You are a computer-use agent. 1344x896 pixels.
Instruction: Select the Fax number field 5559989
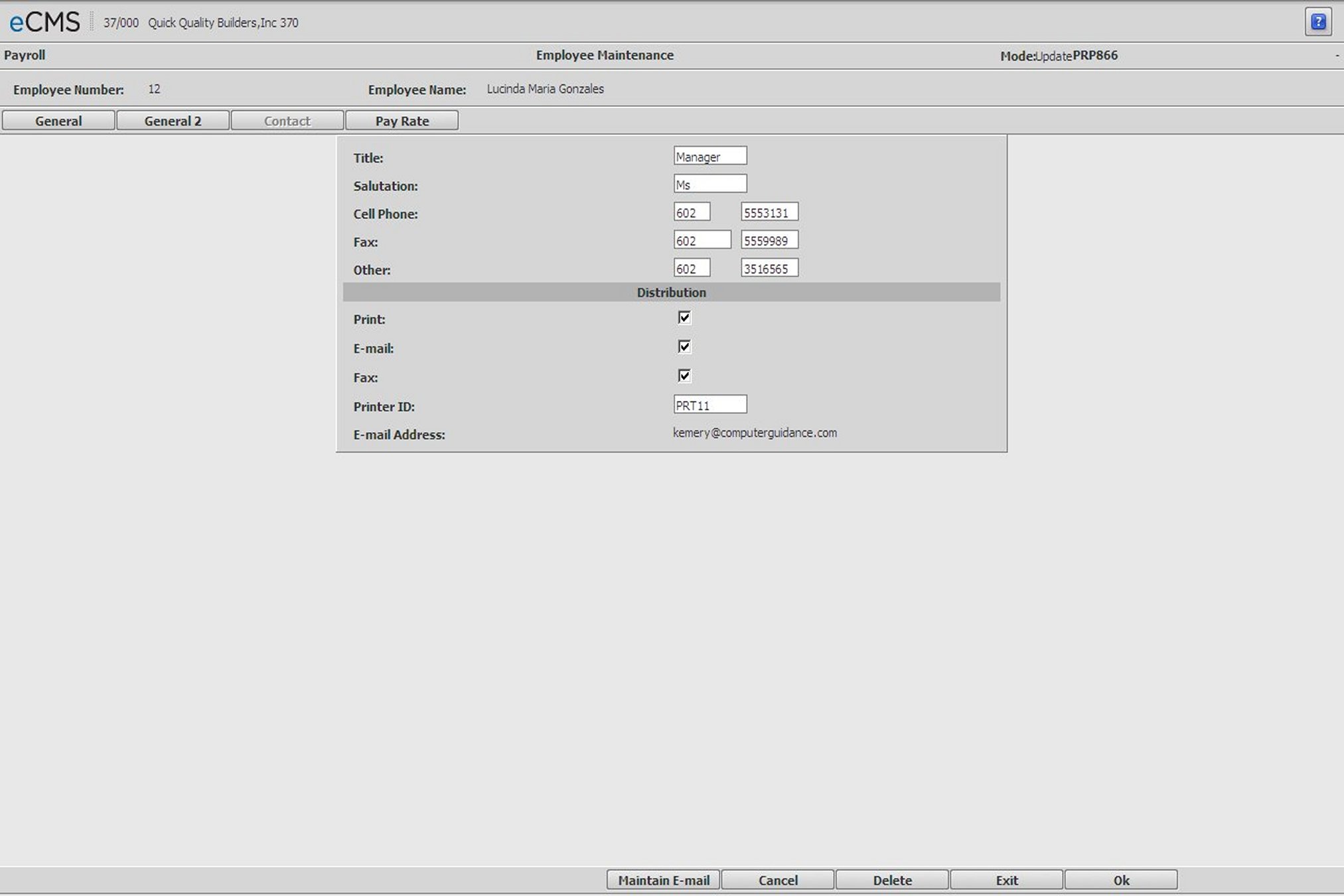(770, 240)
